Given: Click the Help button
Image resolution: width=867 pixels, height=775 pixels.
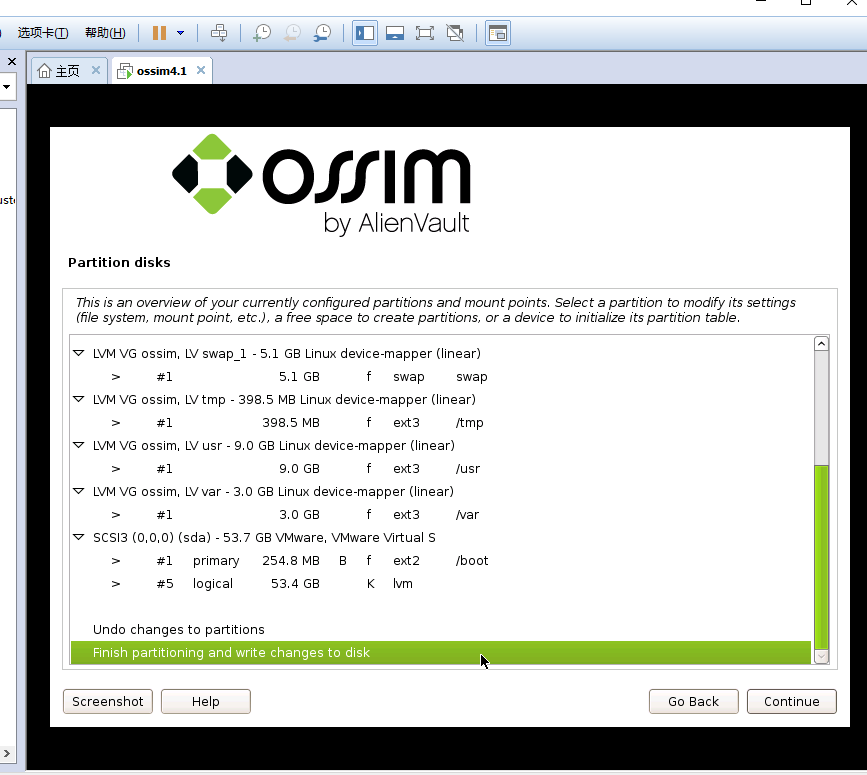Looking at the screenshot, I should (206, 701).
